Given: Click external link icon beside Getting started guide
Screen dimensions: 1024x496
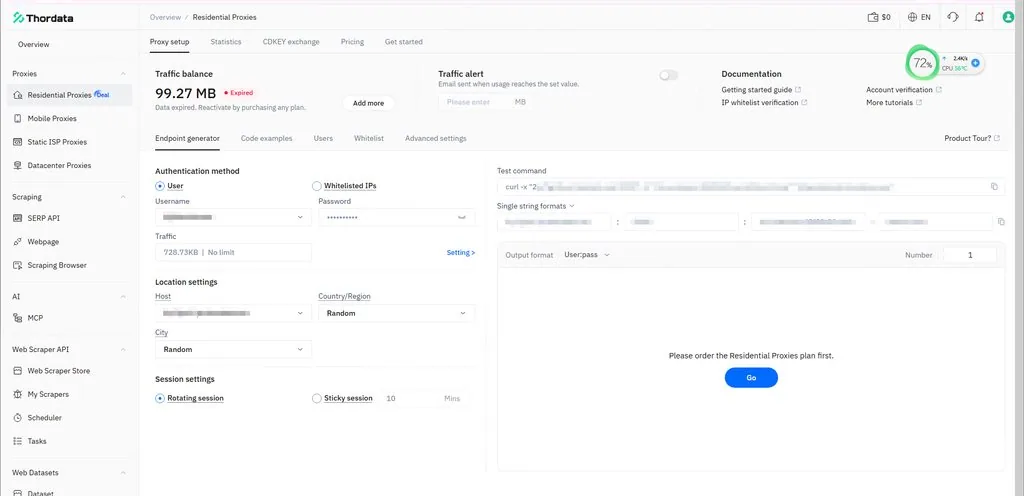Looking at the screenshot, I should [798, 90].
